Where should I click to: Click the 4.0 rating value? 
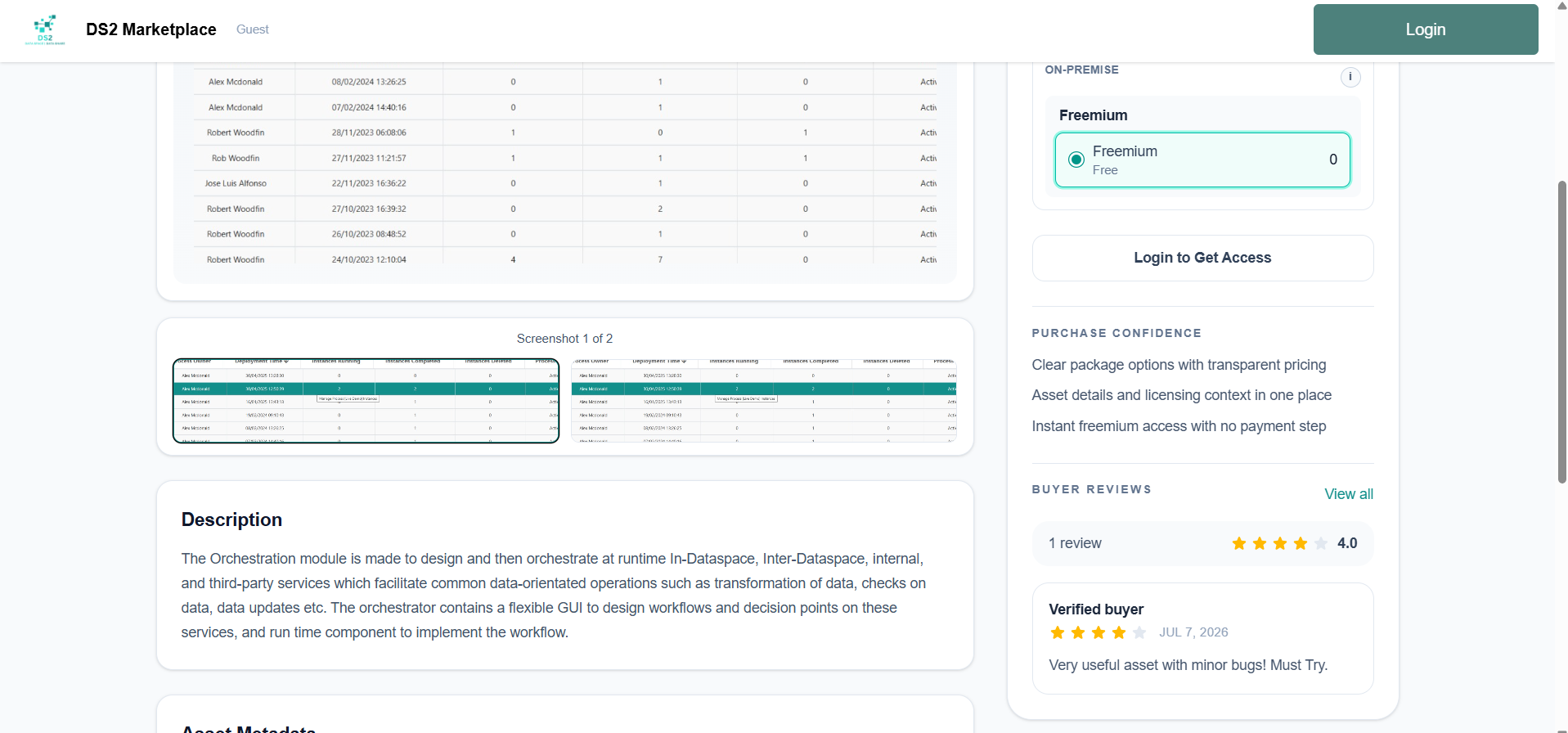pyautogui.click(x=1347, y=543)
